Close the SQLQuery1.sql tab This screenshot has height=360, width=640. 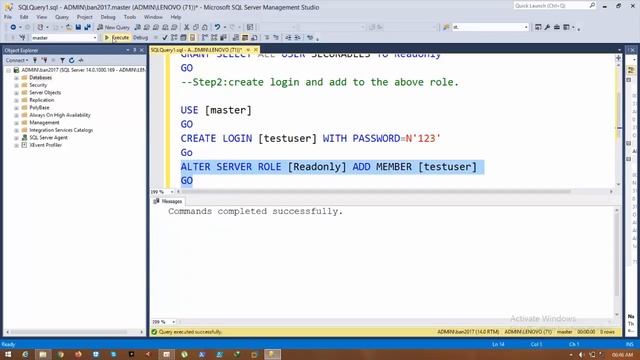(256, 50)
